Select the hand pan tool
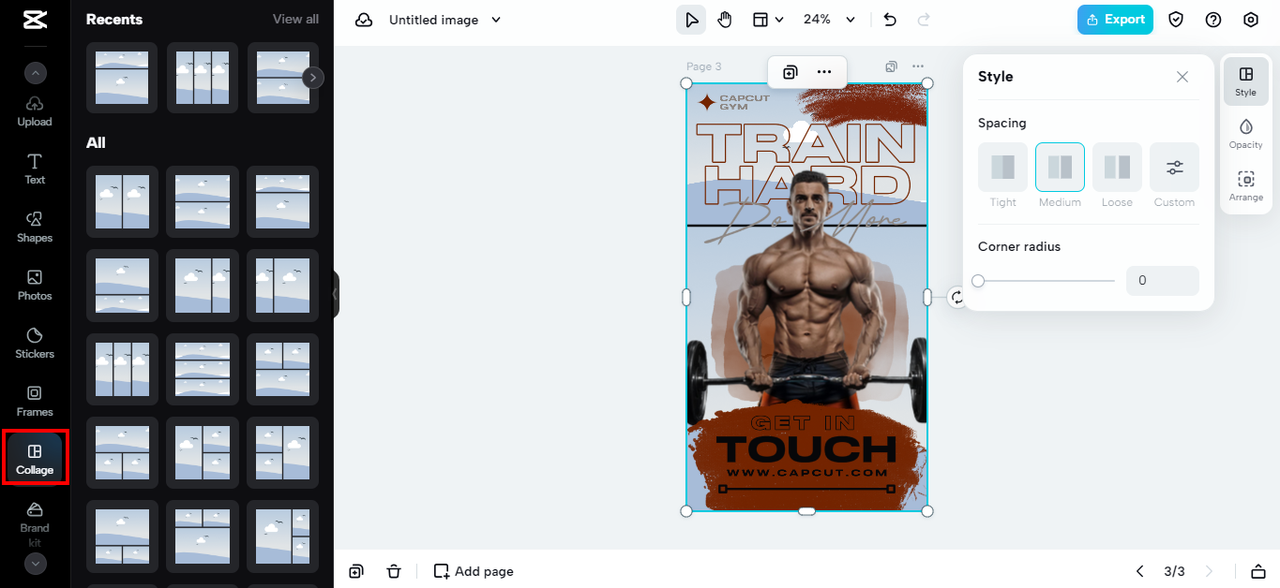Screen dimensions: 1280x588 pos(725,20)
